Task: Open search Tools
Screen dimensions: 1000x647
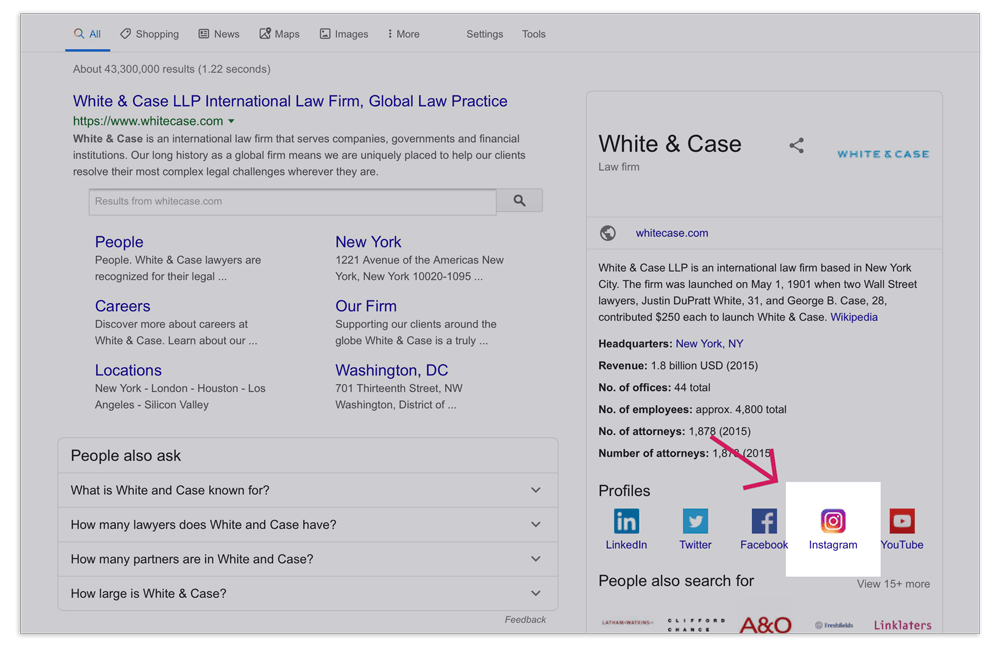Action: coord(534,34)
